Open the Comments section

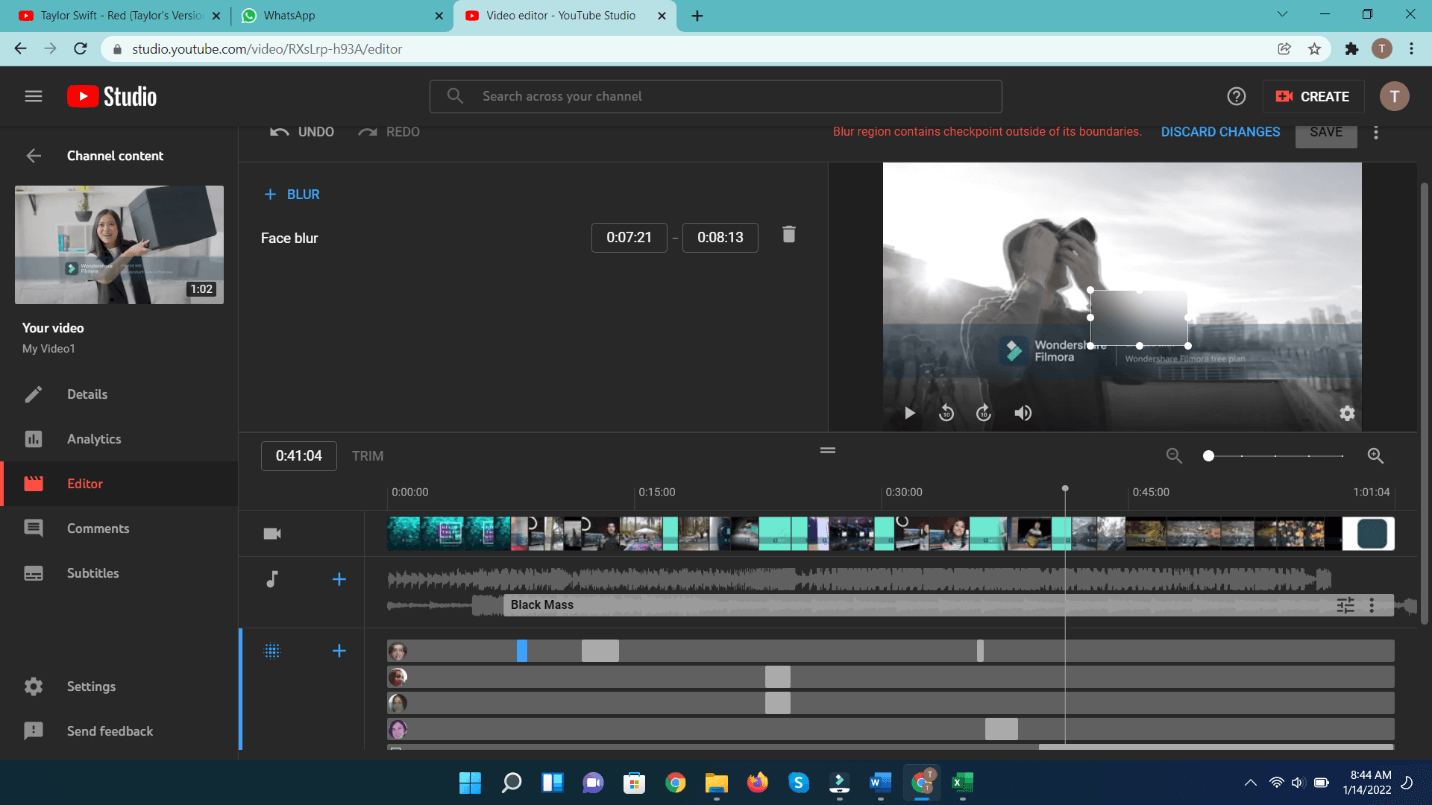point(119,528)
